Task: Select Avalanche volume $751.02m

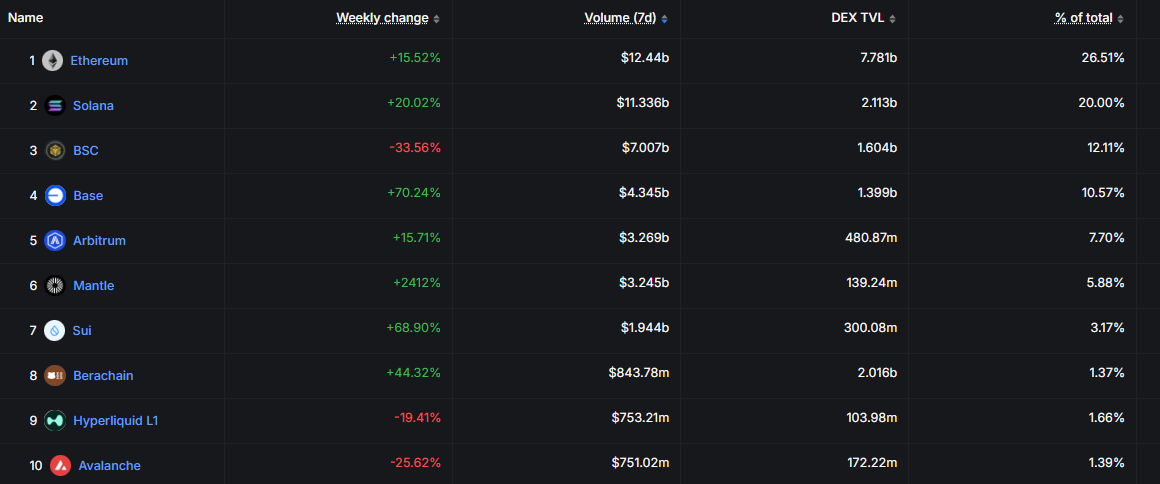Action: click(x=641, y=463)
